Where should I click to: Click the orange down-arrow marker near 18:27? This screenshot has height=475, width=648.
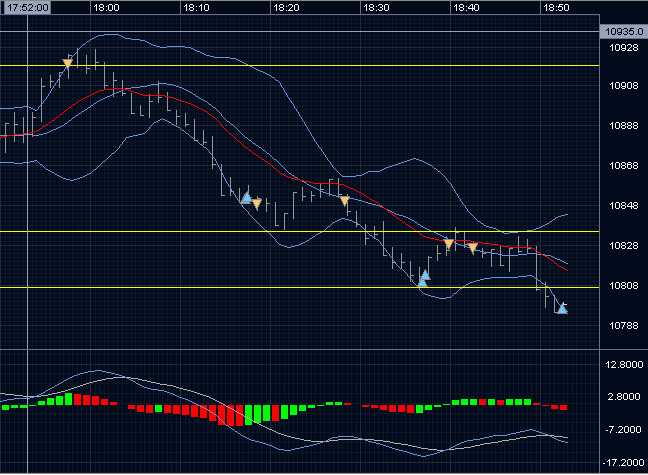(345, 201)
